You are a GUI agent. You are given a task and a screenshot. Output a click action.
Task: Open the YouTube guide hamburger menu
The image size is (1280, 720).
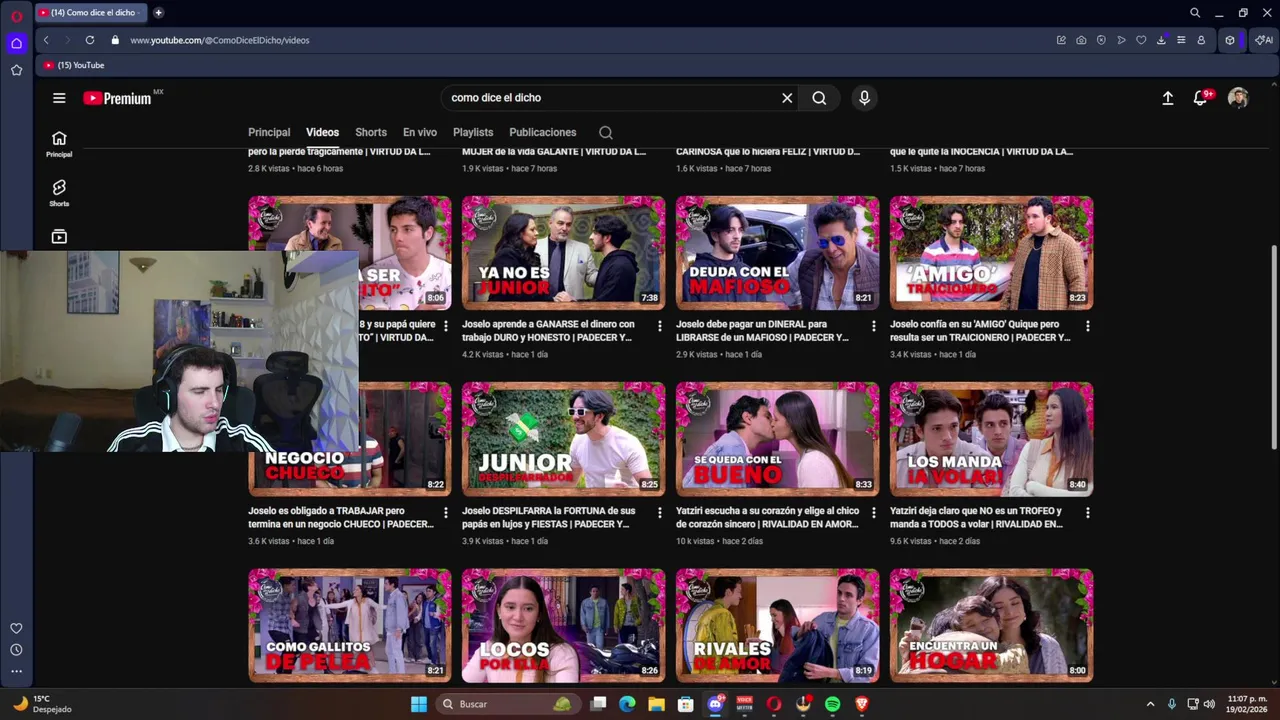pyautogui.click(x=59, y=98)
